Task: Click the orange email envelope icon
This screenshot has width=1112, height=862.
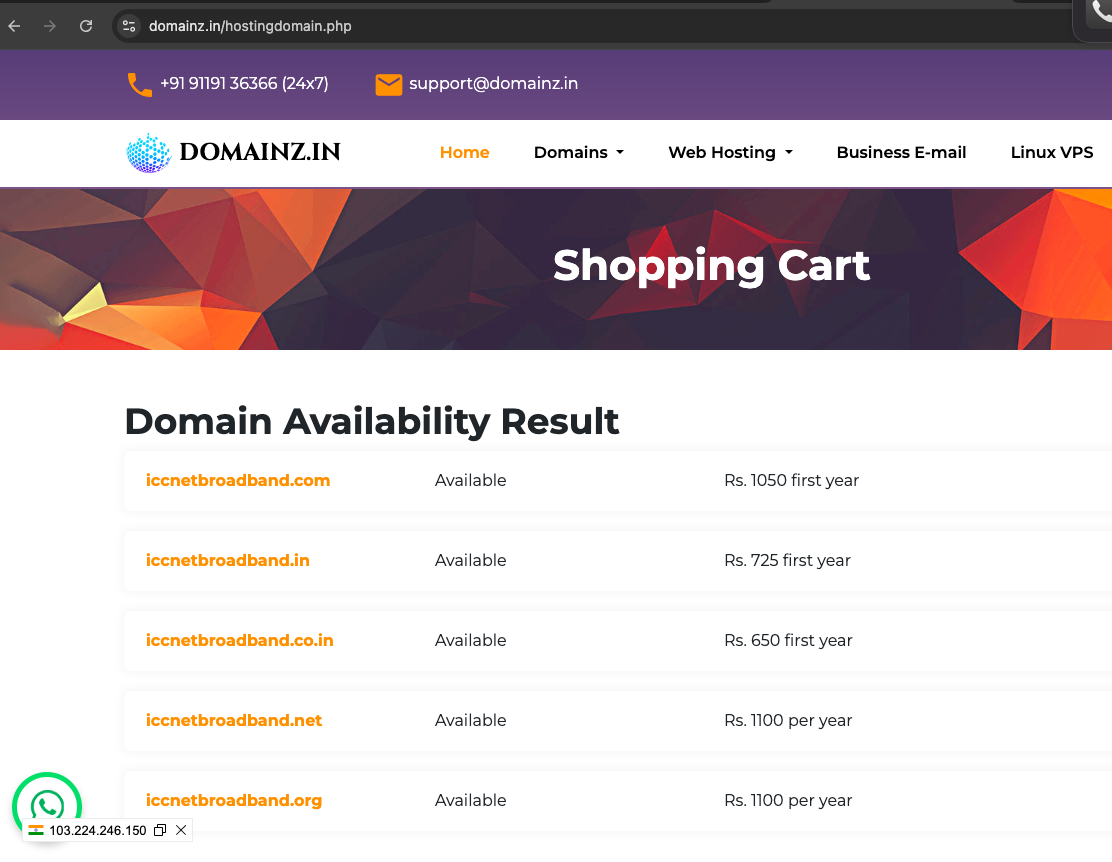Action: pyautogui.click(x=388, y=84)
